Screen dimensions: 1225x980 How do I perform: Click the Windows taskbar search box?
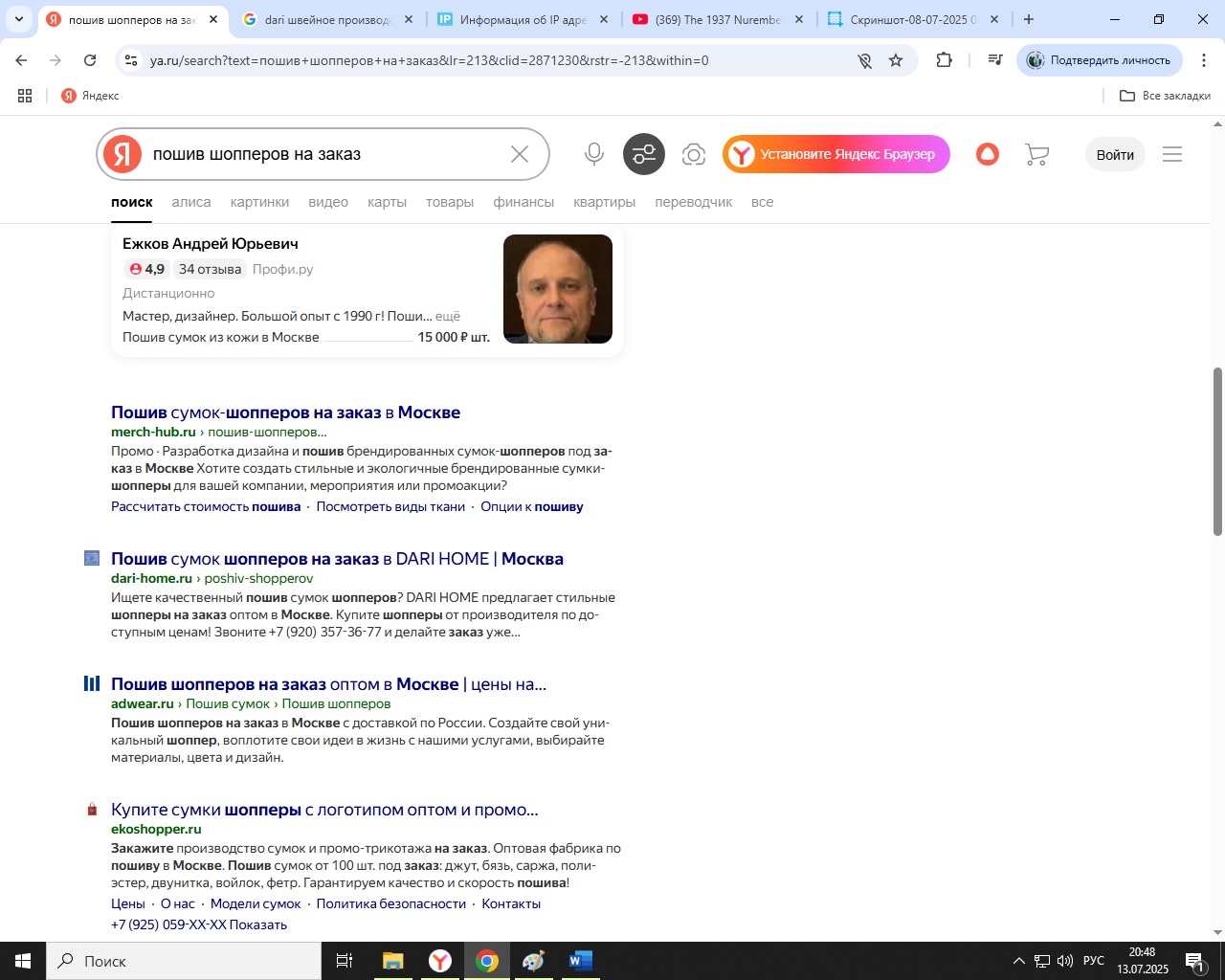[x=184, y=961]
